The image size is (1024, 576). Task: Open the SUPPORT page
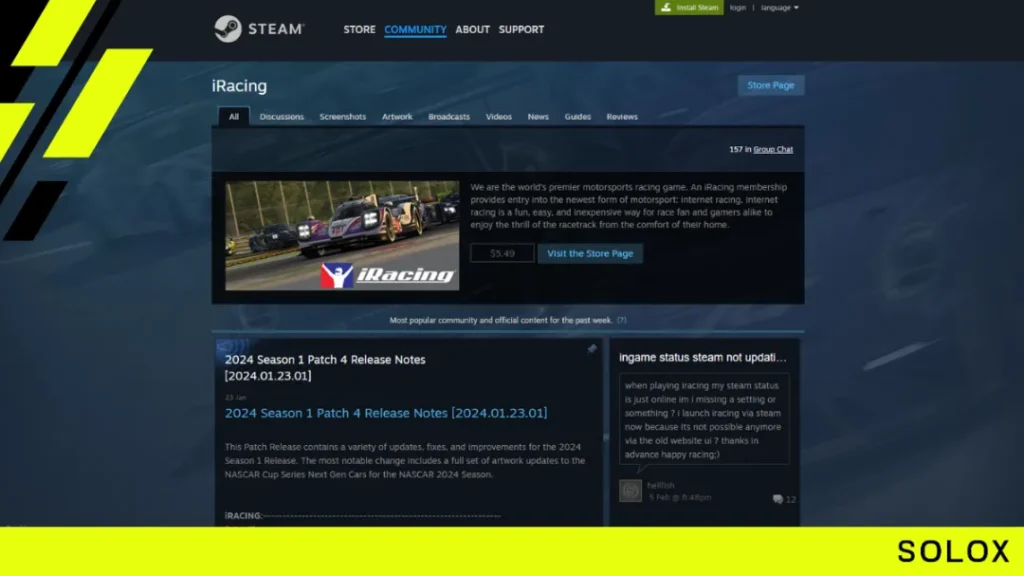[521, 29]
